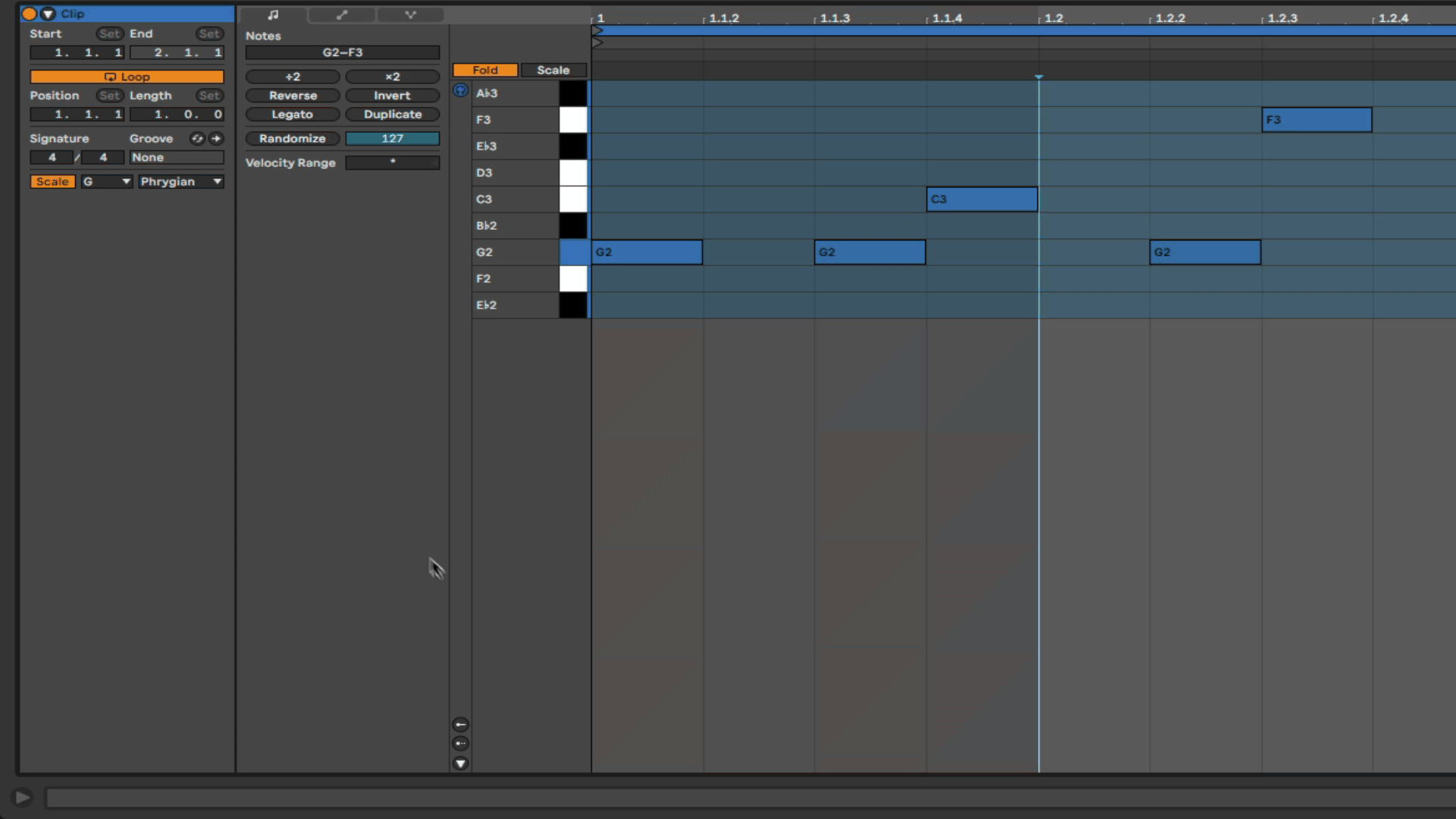Click the Position value field
1456x819 pixels.
coord(77,115)
